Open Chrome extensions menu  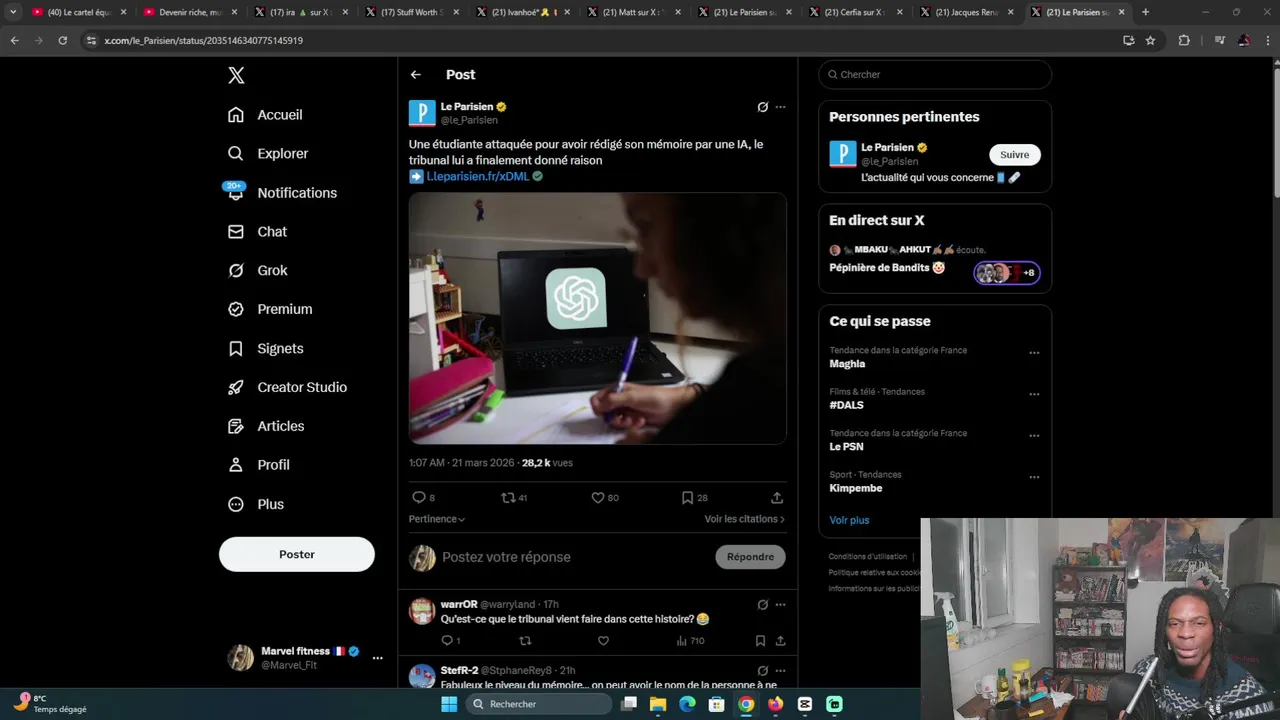pyautogui.click(x=1184, y=40)
